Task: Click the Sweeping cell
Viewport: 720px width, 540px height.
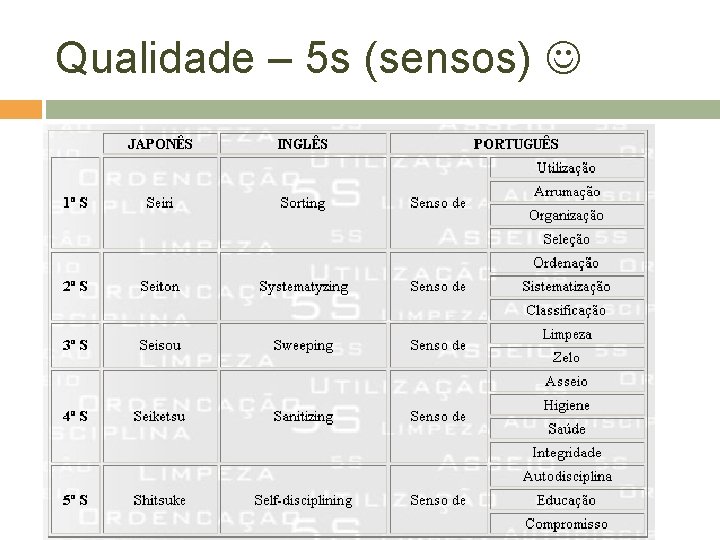Action: [x=303, y=345]
